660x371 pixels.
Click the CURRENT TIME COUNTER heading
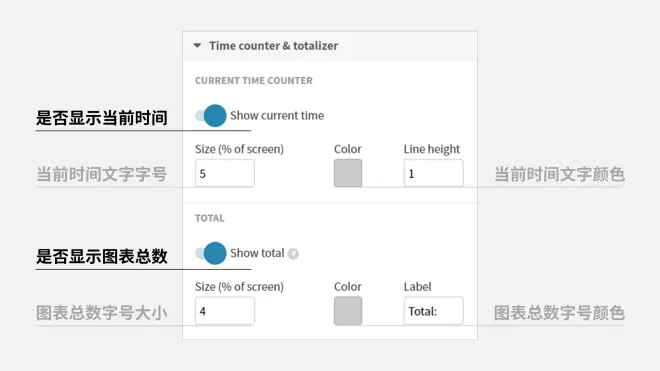[x=254, y=80]
